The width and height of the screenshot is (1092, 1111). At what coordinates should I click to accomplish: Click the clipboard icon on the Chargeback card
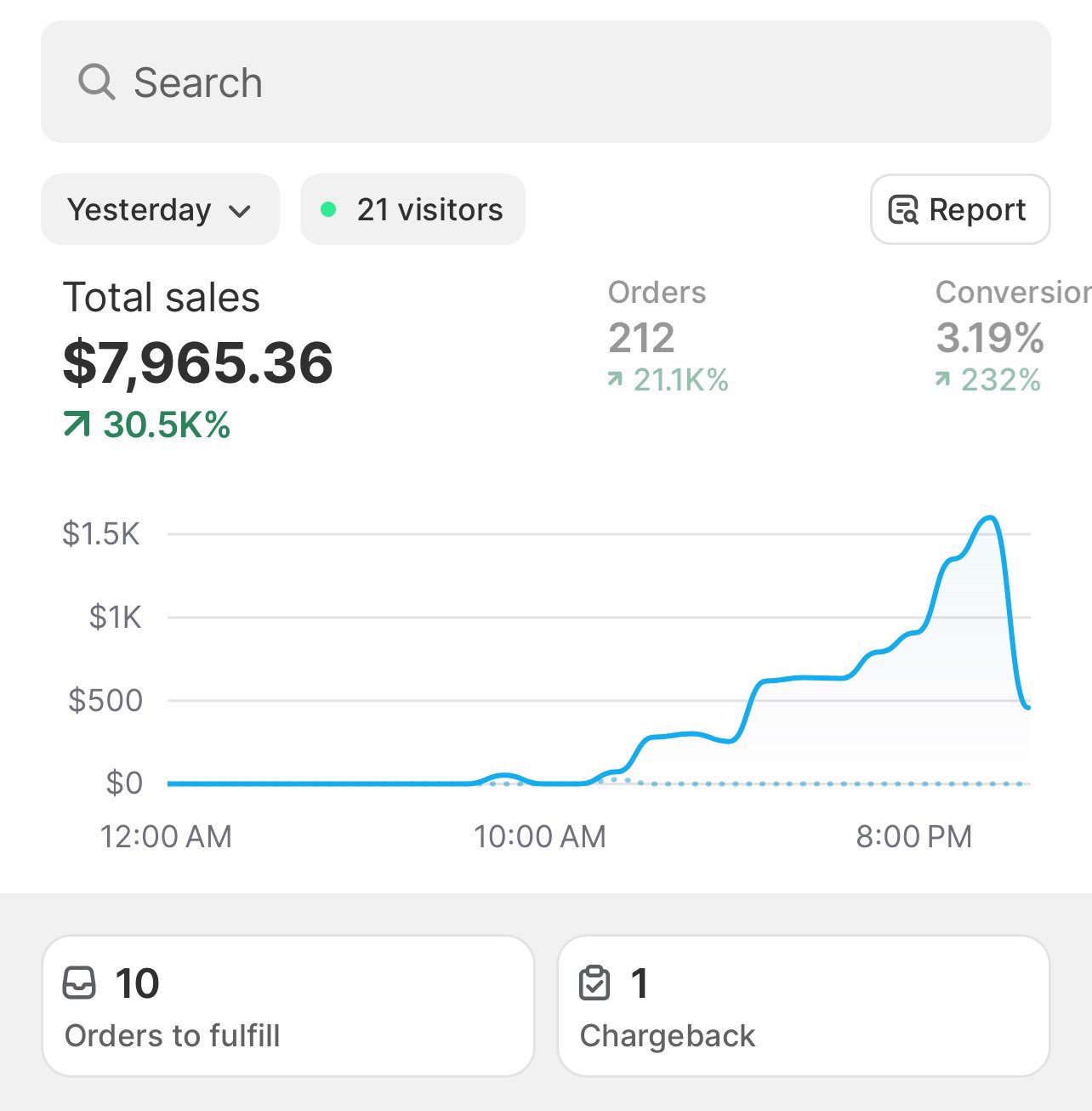coord(594,983)
